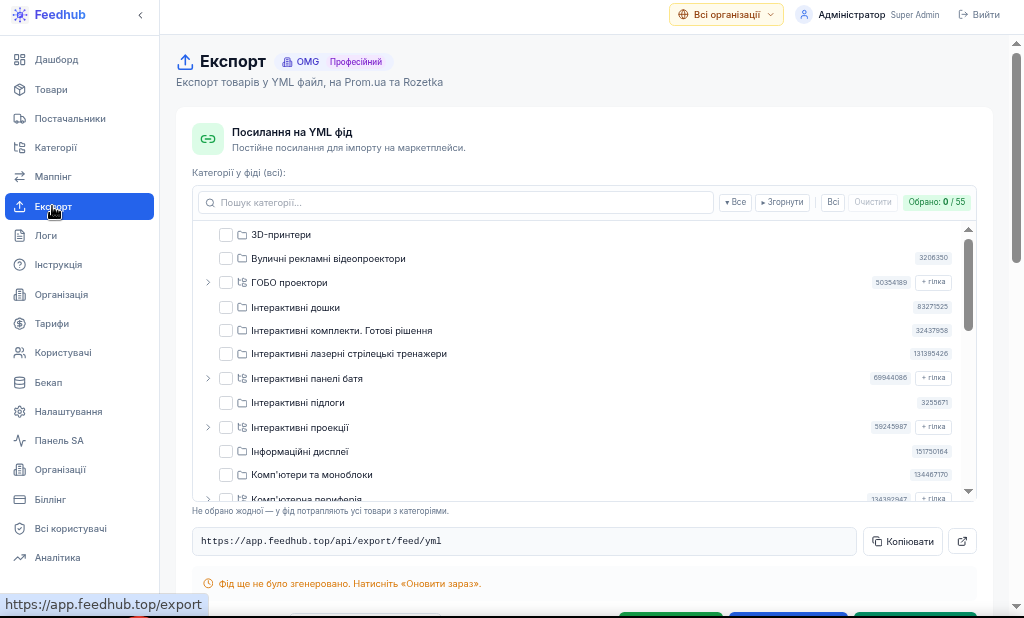Check the Вуличні рекламні відеопроектори checkbox
1024x618 pixels.
pyautogui.click(x=226, y=259)
